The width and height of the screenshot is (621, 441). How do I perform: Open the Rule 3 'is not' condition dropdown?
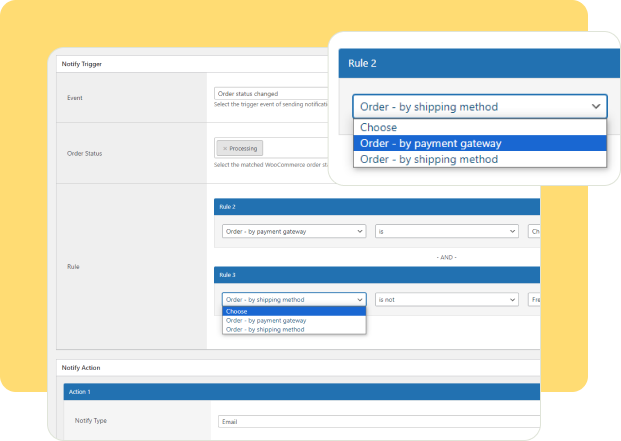click(446, 299)
